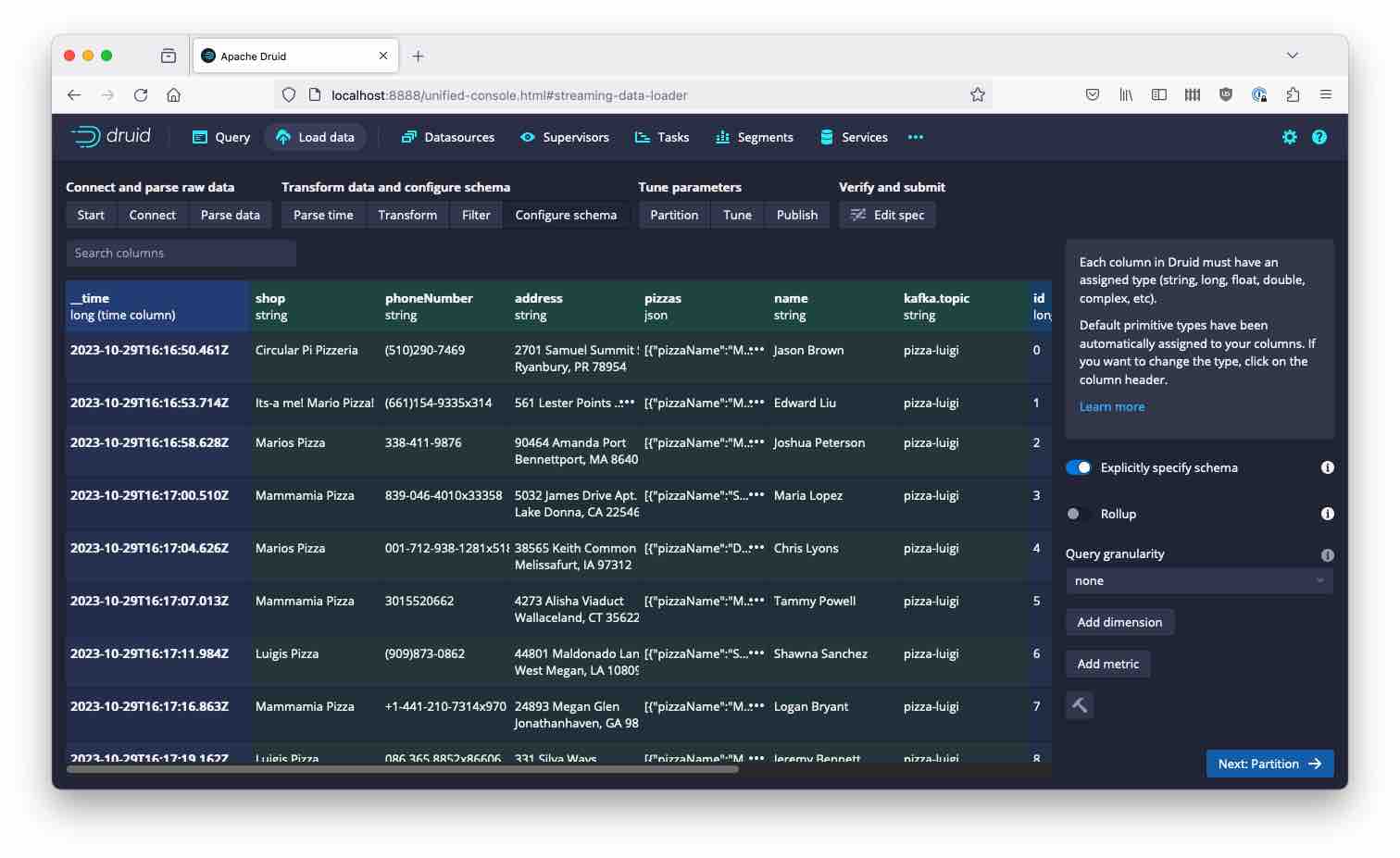Open the more options ellipsis menu
The image size is (1400, 858).
point(915,137)
